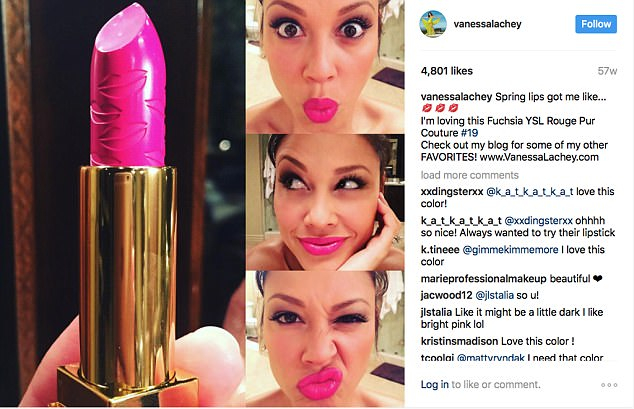Open the @jlstalia mention
This screenshot has height=409, width=634.
(494, 295)
